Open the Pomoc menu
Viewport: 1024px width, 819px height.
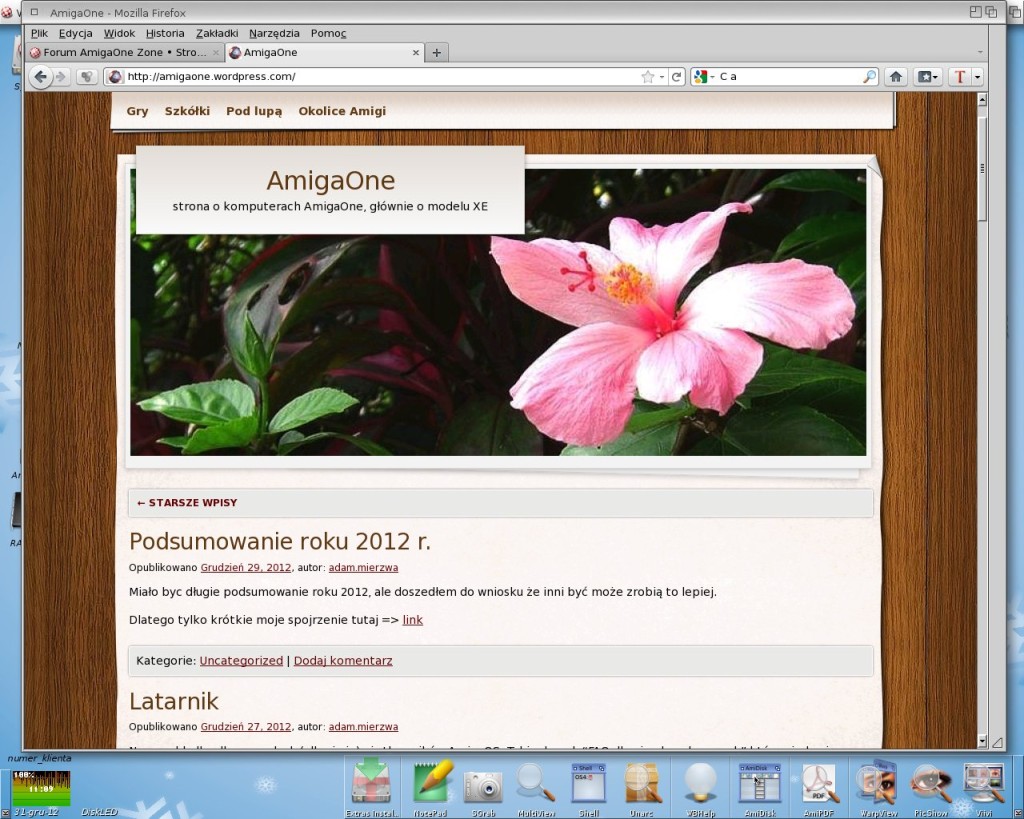(x=328, y=33)
